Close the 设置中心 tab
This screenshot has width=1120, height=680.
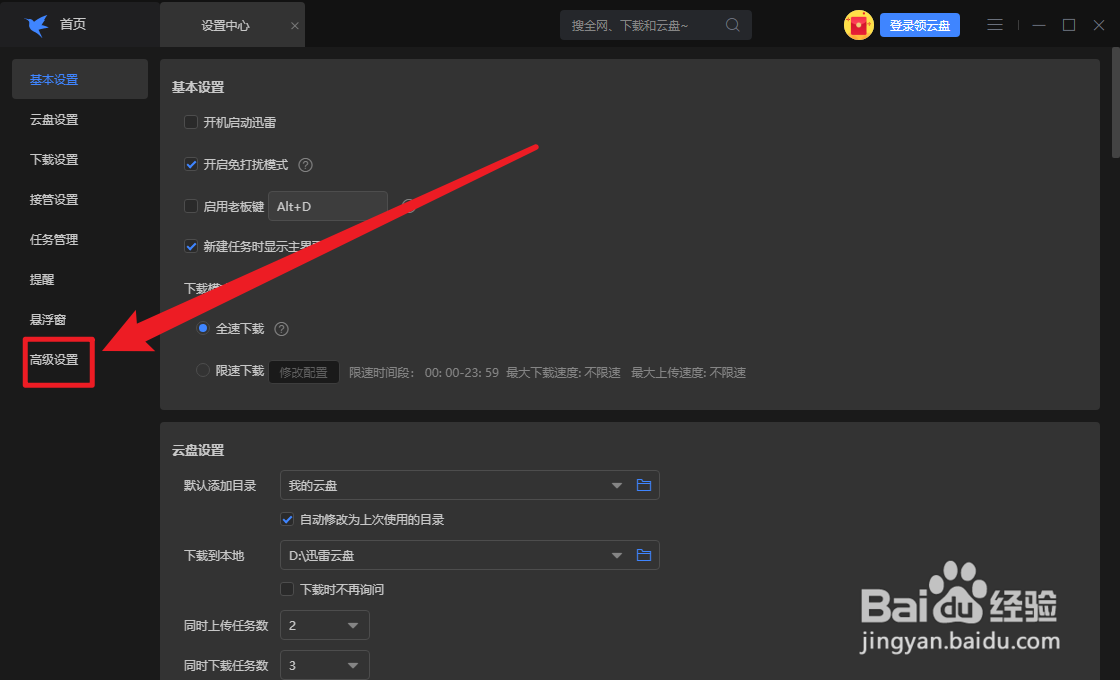coord(292,24)
